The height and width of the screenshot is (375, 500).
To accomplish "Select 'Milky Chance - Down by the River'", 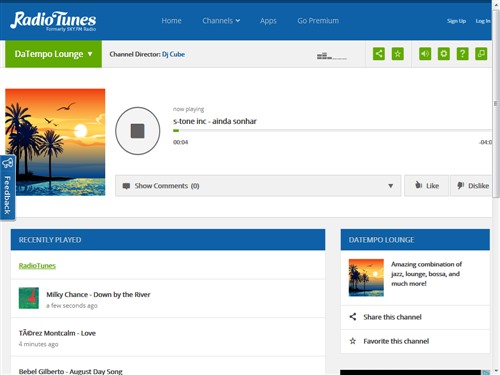I will coord(98,295).
